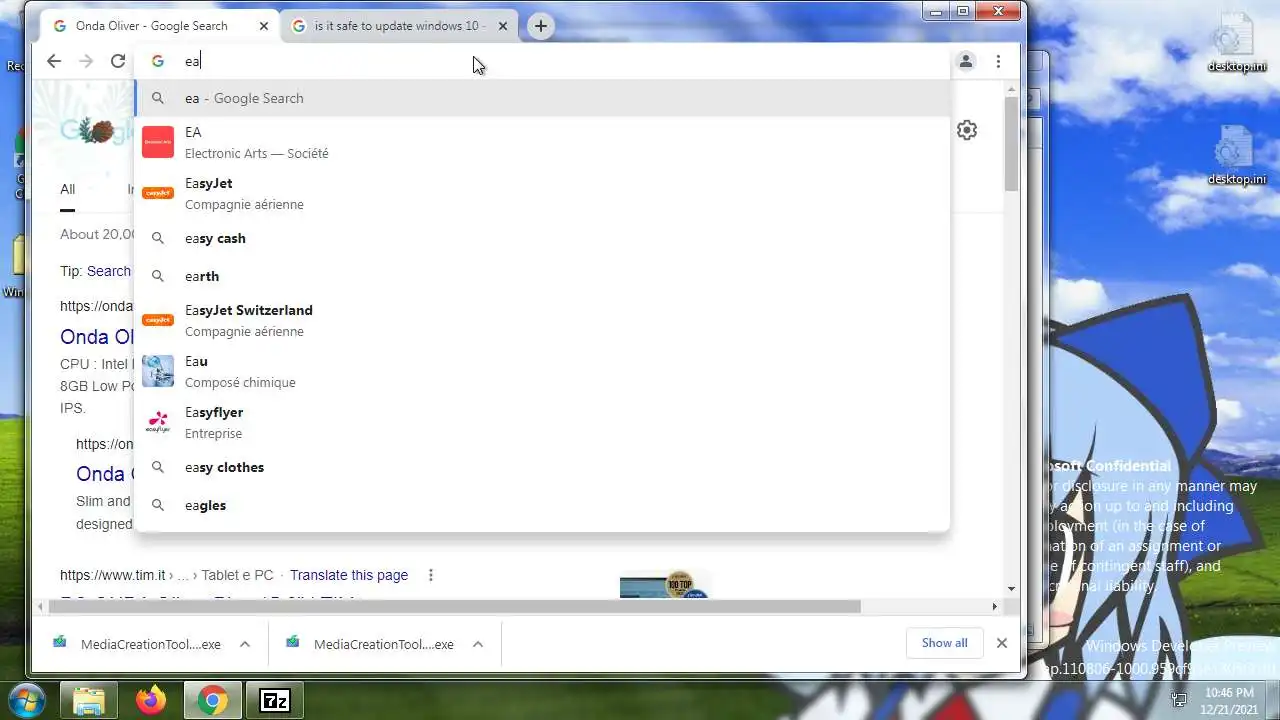The image size is (1280, 720).
Task: Expand options for second MediaCreationTool download
Action: [x=478, y=644]
